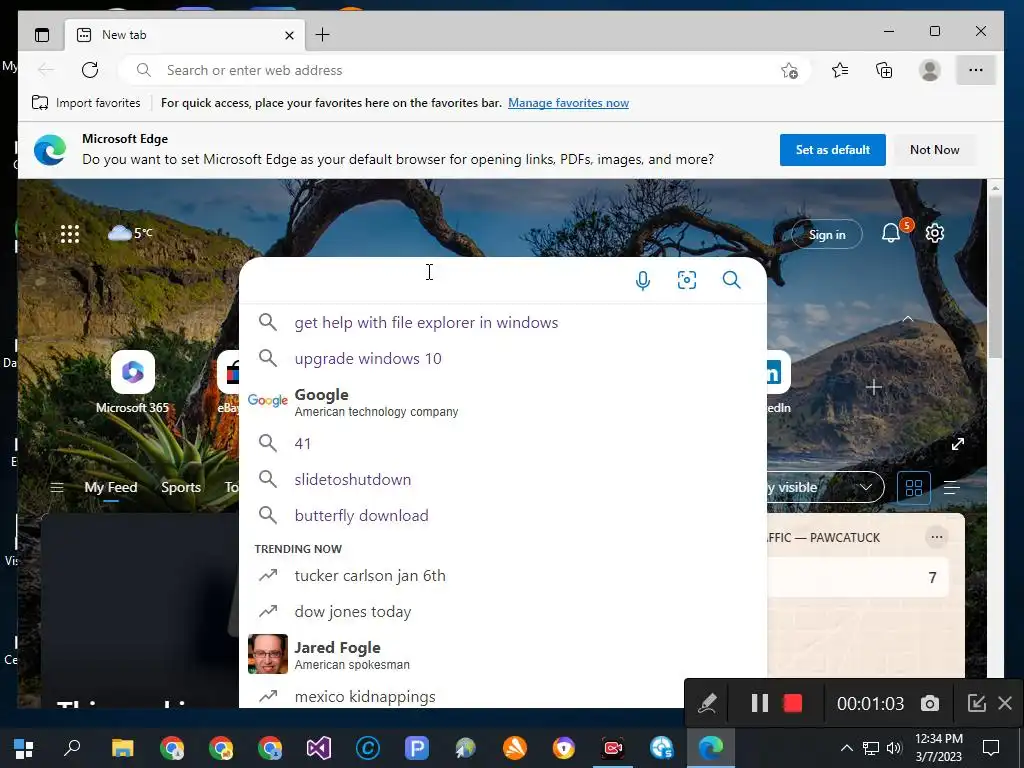
Task: Select trending tucker carlson jan 6th
Action: click(x=503, y=575)
